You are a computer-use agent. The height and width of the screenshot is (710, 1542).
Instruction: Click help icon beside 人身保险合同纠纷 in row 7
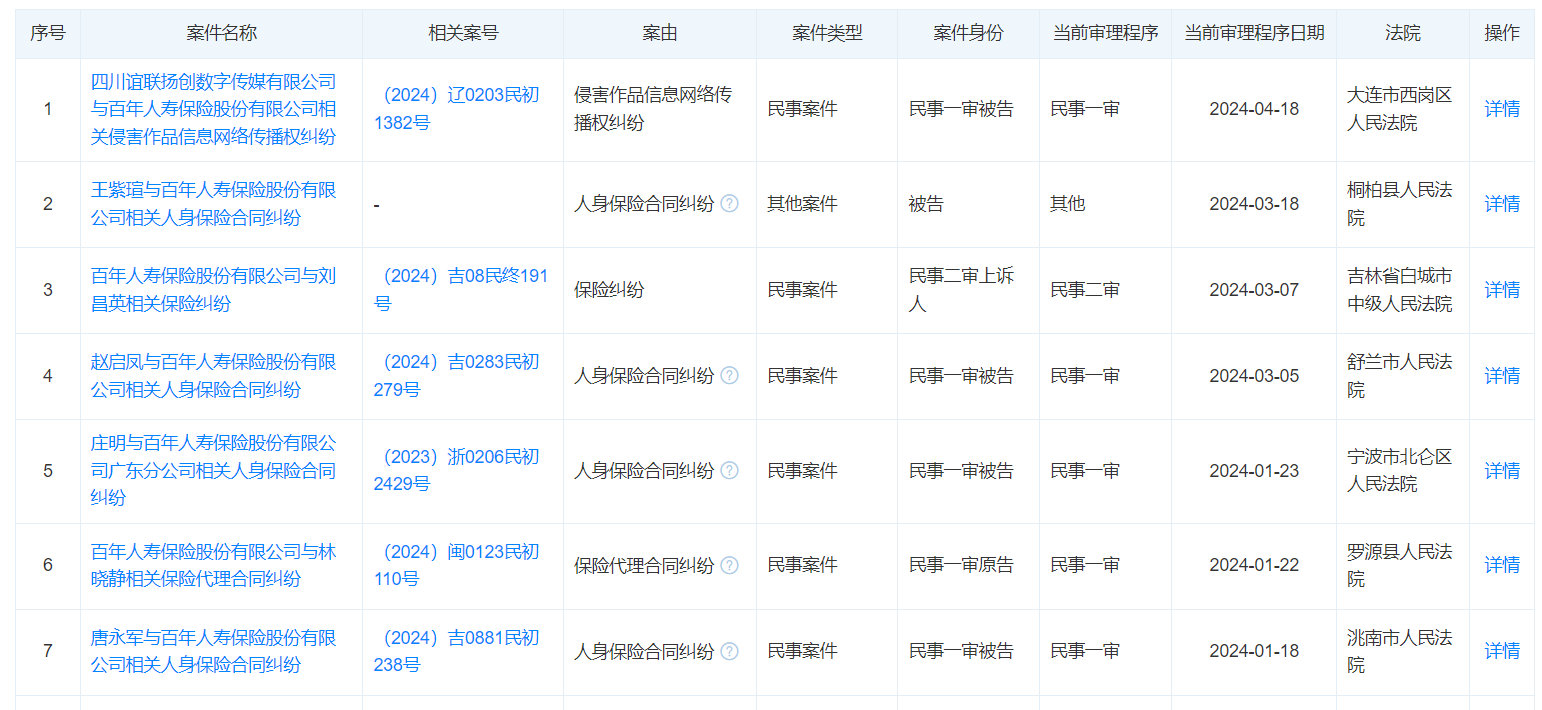730,651
